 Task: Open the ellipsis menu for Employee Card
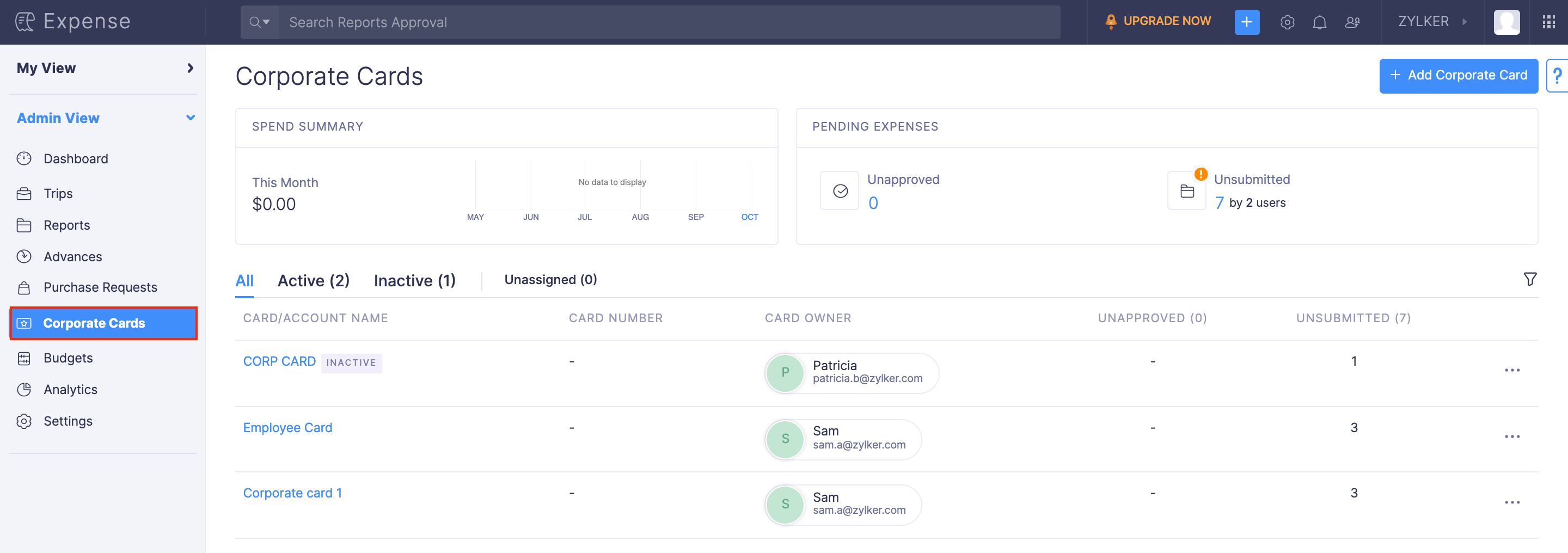coord(1514,437)
